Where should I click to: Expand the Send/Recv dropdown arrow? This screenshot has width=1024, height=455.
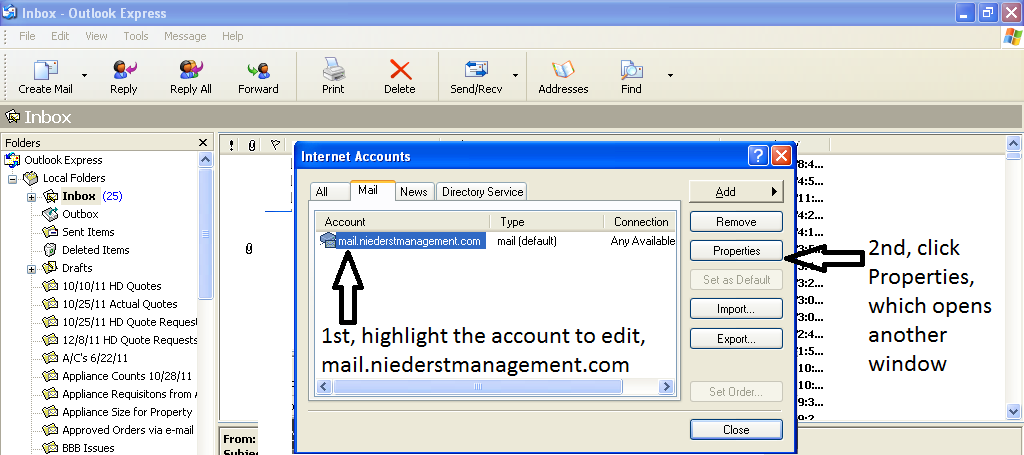pyautogui.click(x=515, y=75)
